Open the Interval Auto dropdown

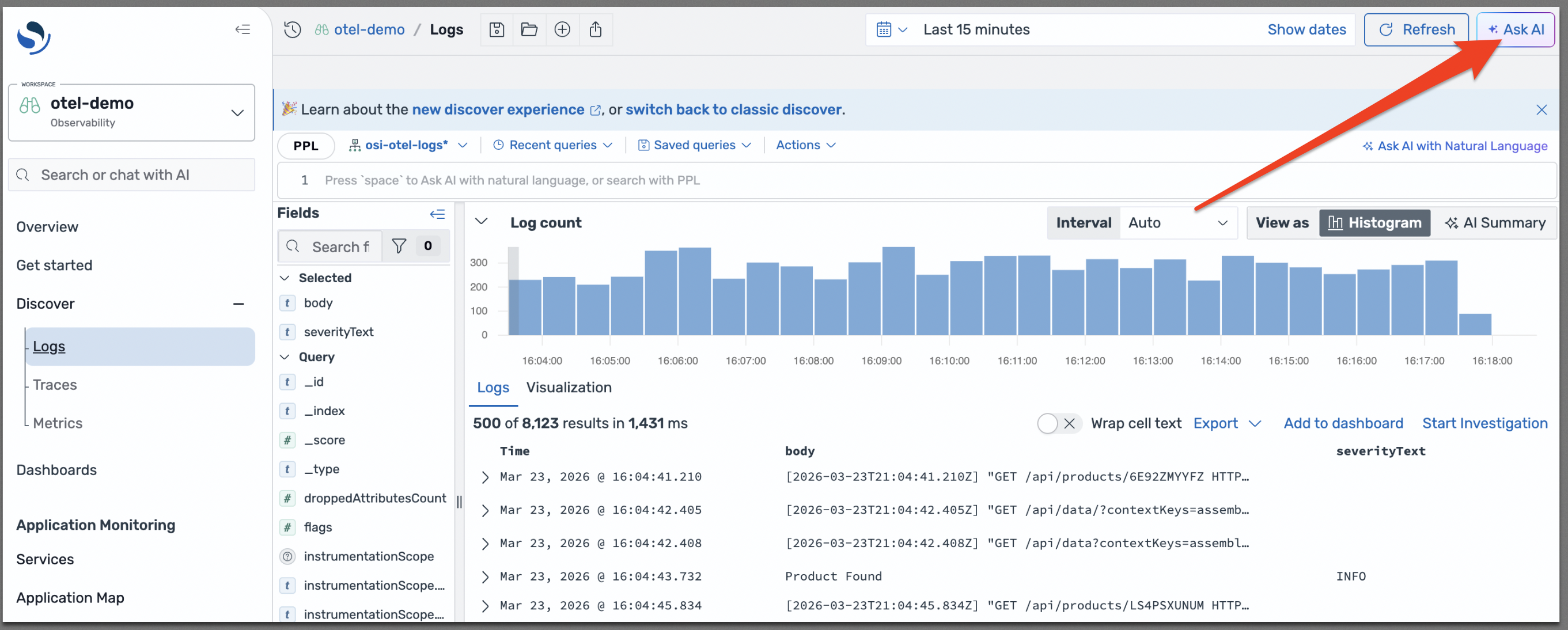coord(1179,223)
